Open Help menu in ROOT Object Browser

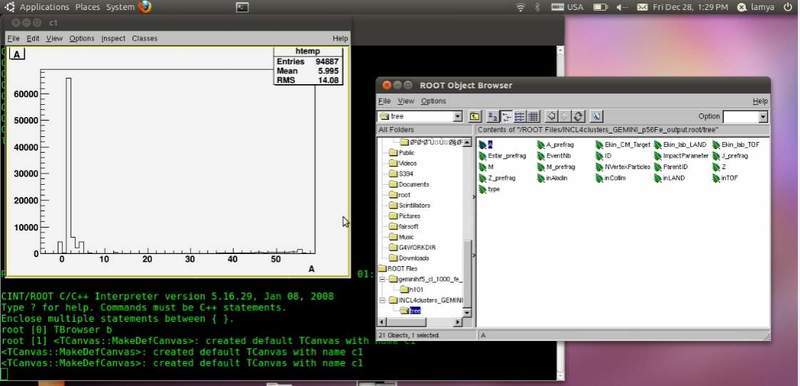point(760,101)
